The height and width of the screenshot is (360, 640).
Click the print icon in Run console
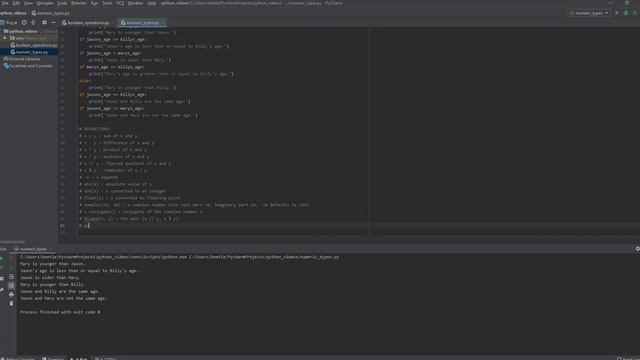pos(11,294)
